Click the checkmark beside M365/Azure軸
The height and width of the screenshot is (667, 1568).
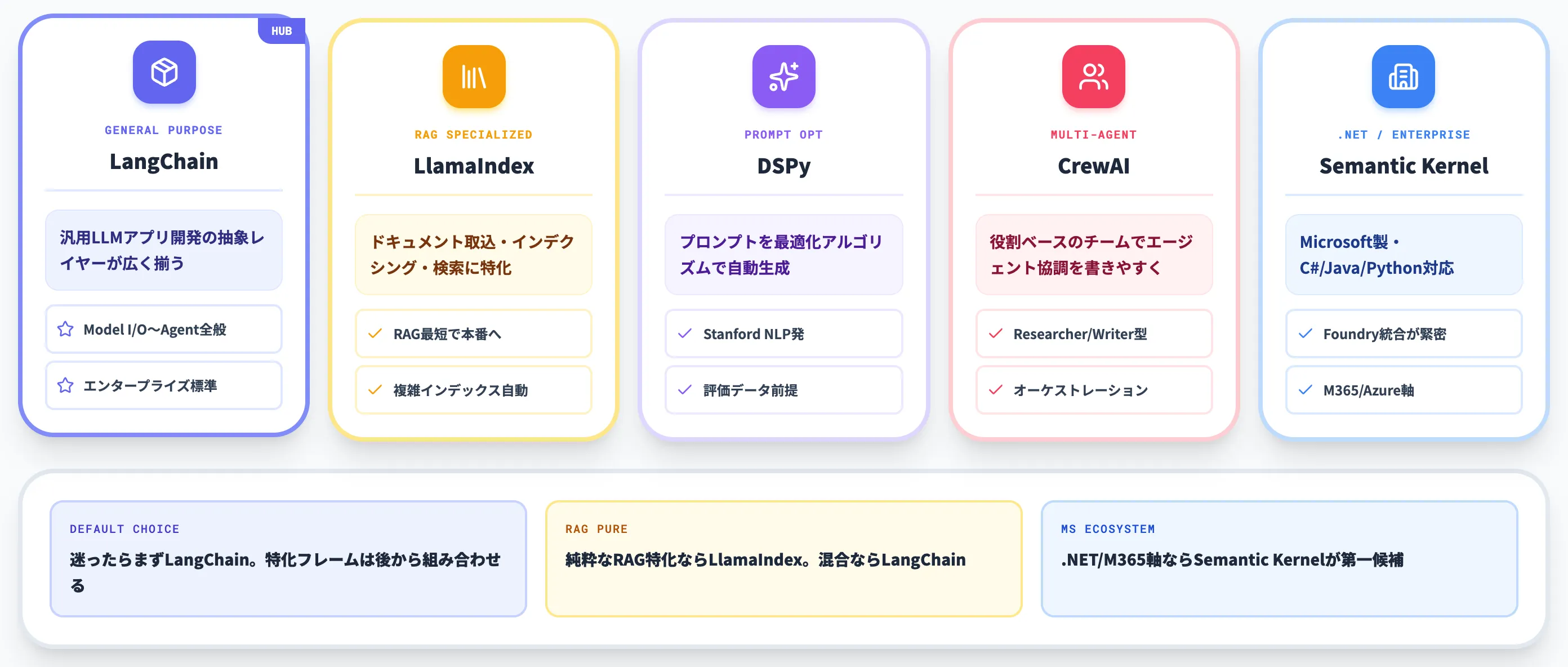1305,389
